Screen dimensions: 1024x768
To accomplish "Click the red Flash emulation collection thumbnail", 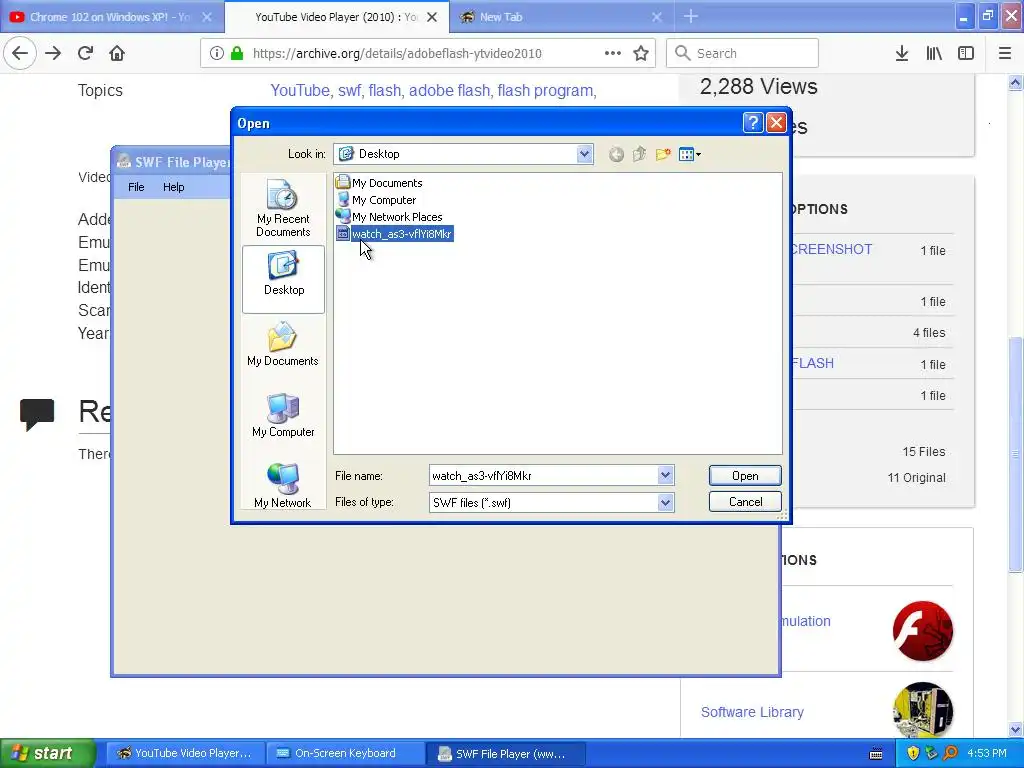I will pos(923,631).
